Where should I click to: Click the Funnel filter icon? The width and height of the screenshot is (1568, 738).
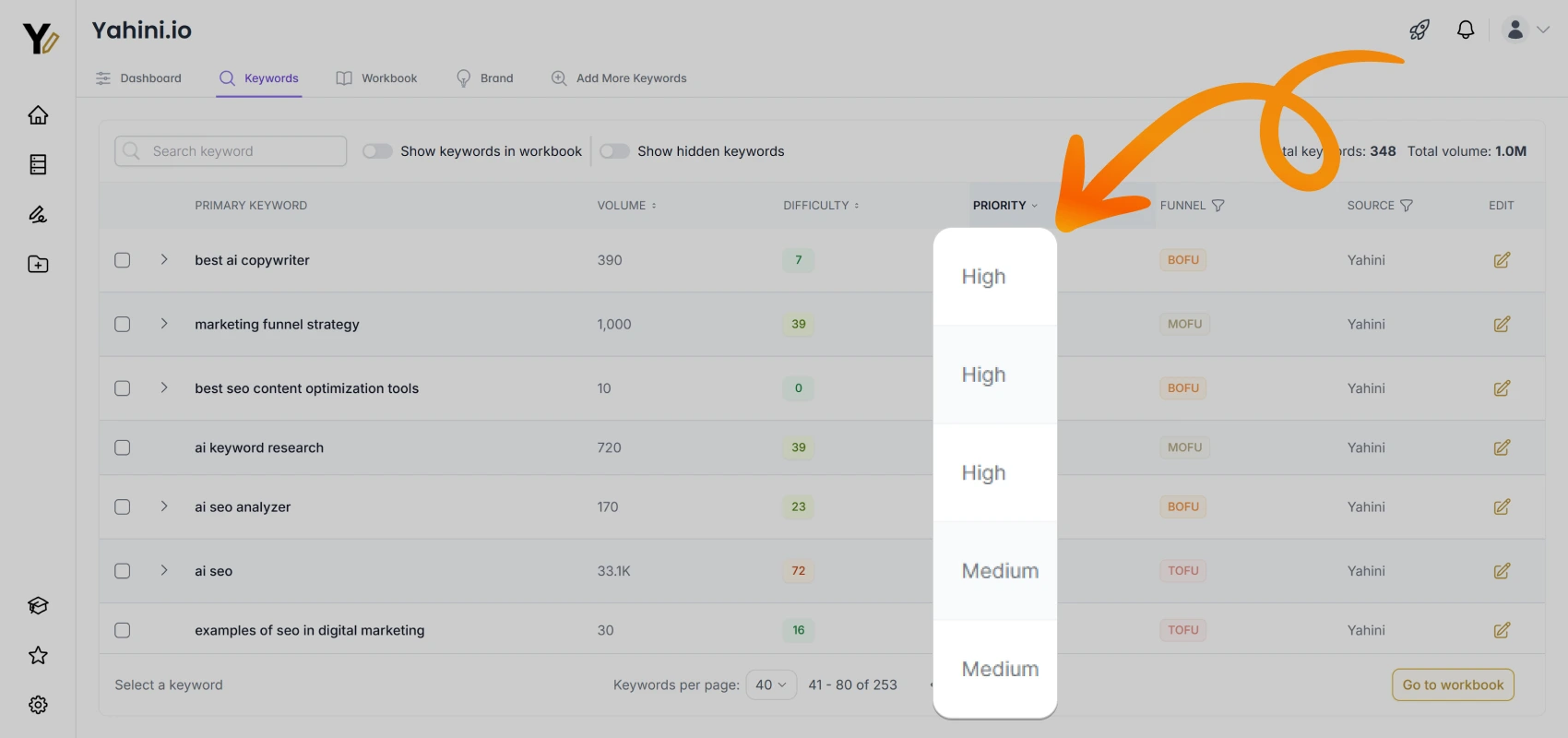click(x=1218, y=206)
